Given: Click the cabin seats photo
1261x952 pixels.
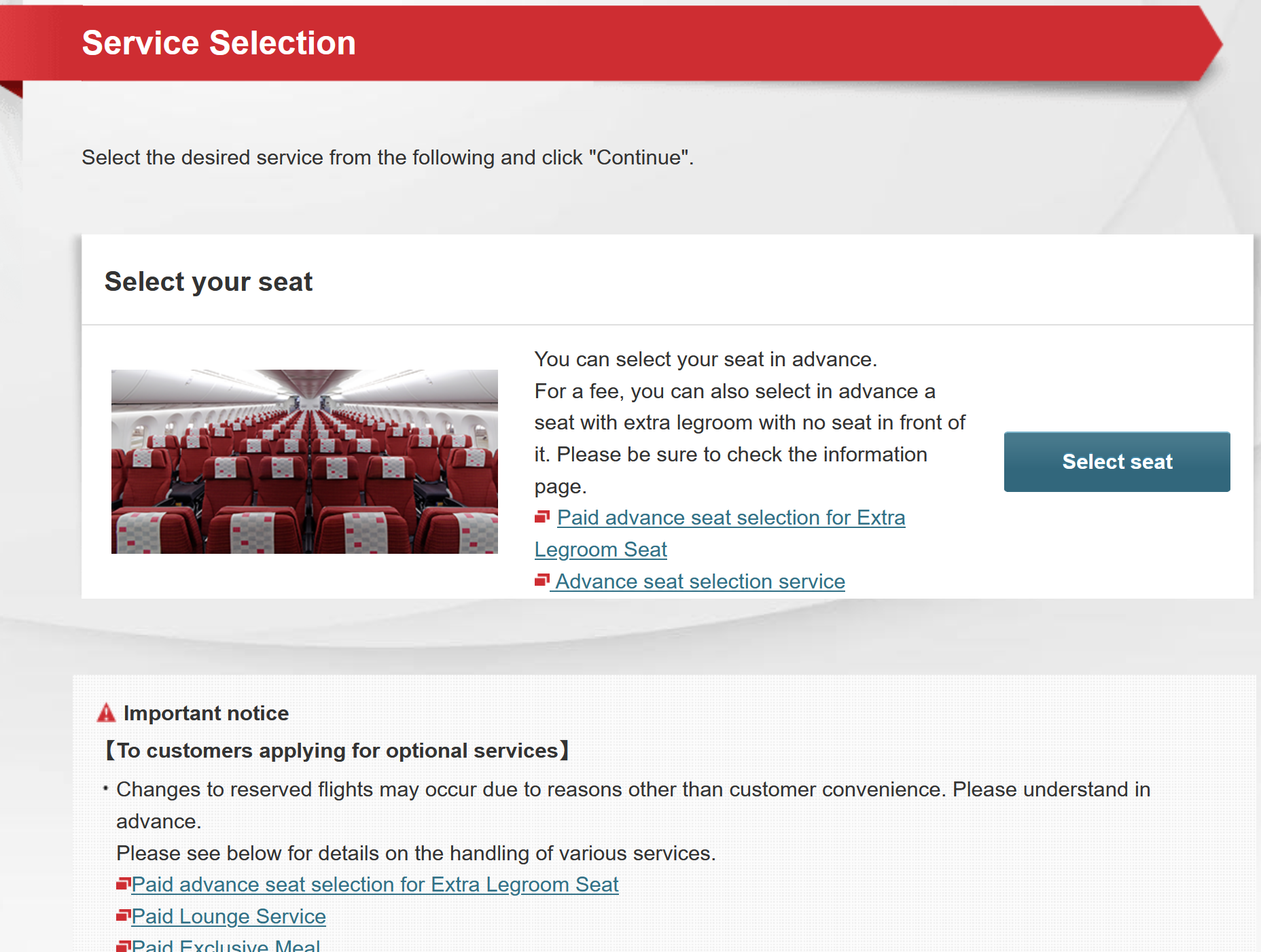Looking at the screenshot, I should [x=304, y=462].
